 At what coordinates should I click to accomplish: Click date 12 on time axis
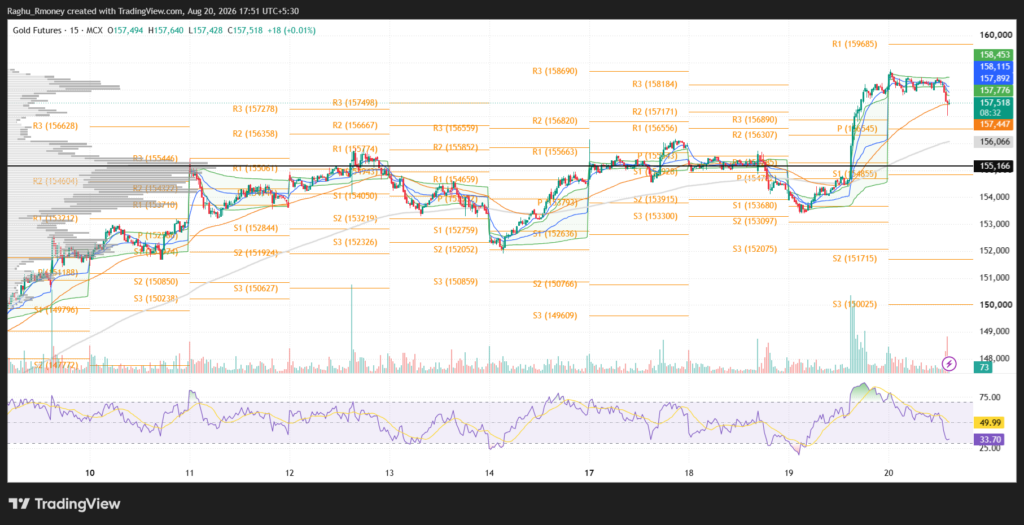[x=289, y=472]
